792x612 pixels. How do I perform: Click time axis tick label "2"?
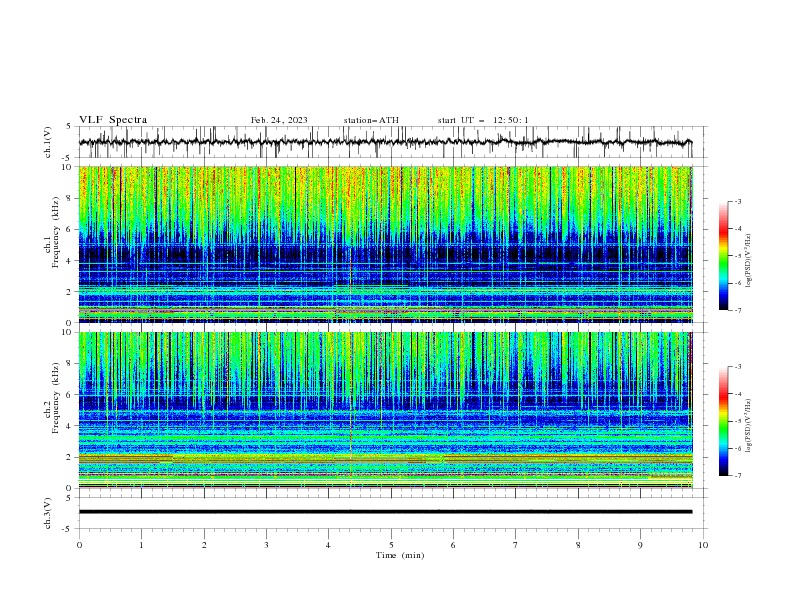coord(204,545)
